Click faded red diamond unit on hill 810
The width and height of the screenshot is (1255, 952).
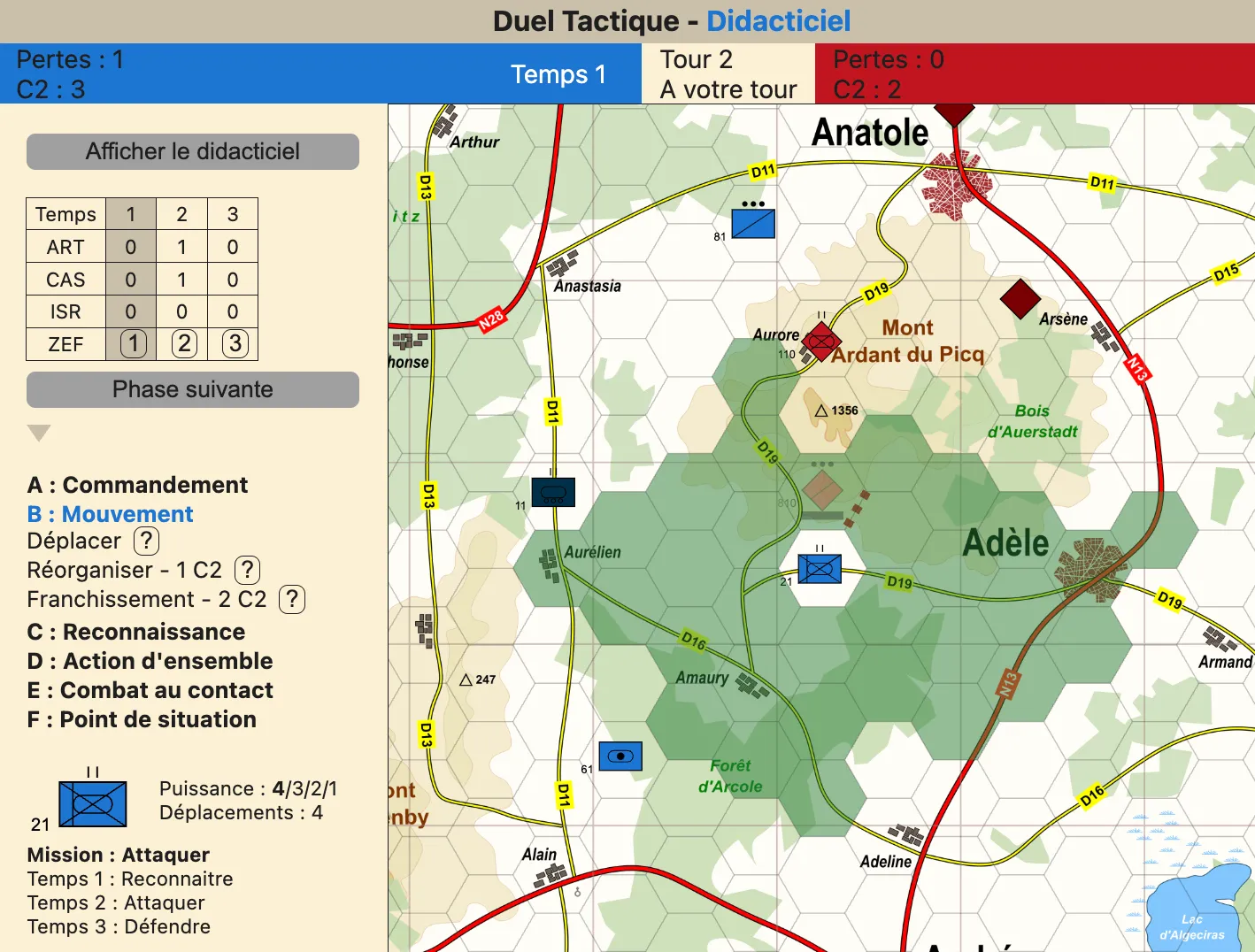[x=822, y=491]
